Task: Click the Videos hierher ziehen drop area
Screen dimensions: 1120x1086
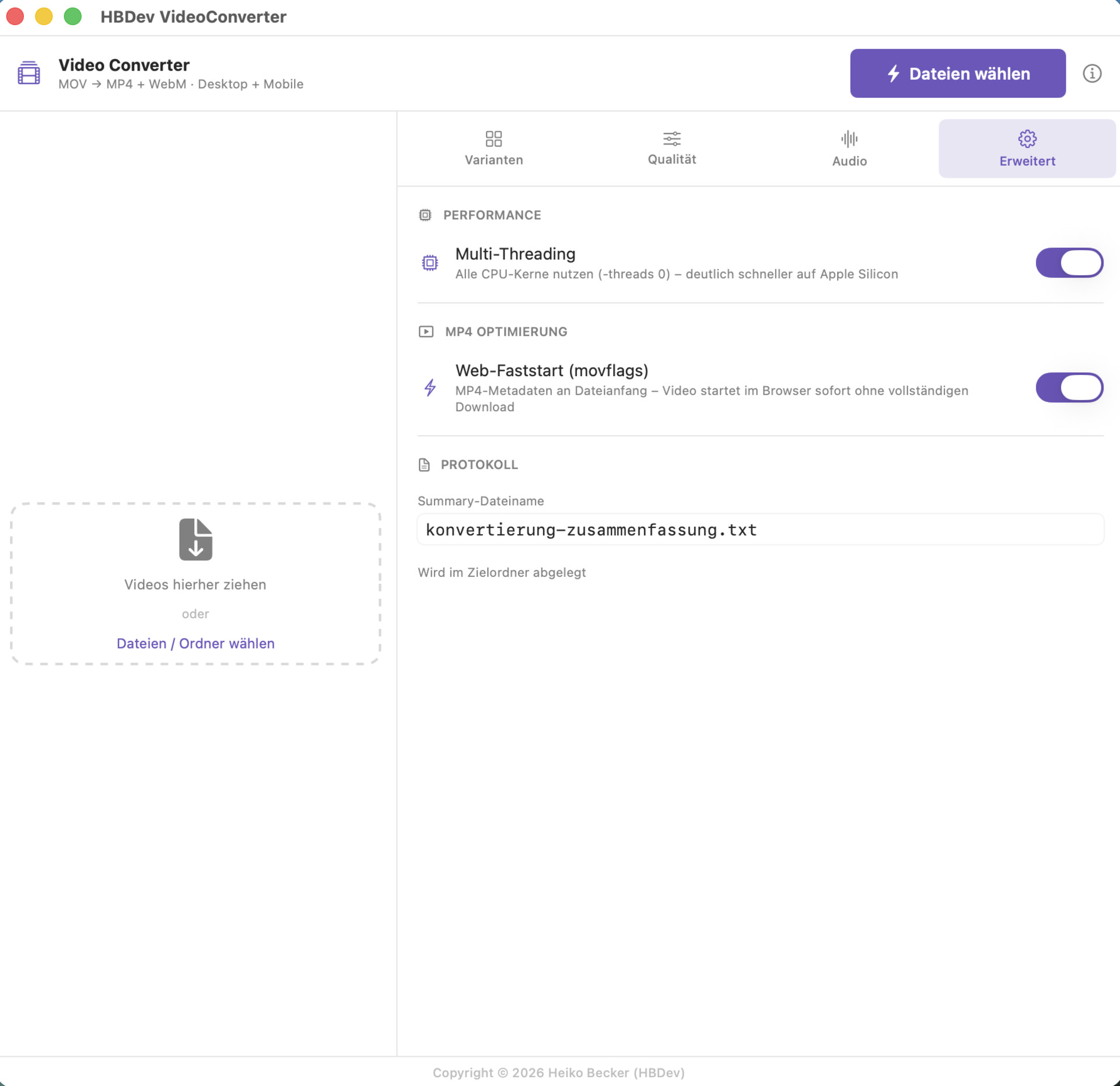Action: (195, 584)
